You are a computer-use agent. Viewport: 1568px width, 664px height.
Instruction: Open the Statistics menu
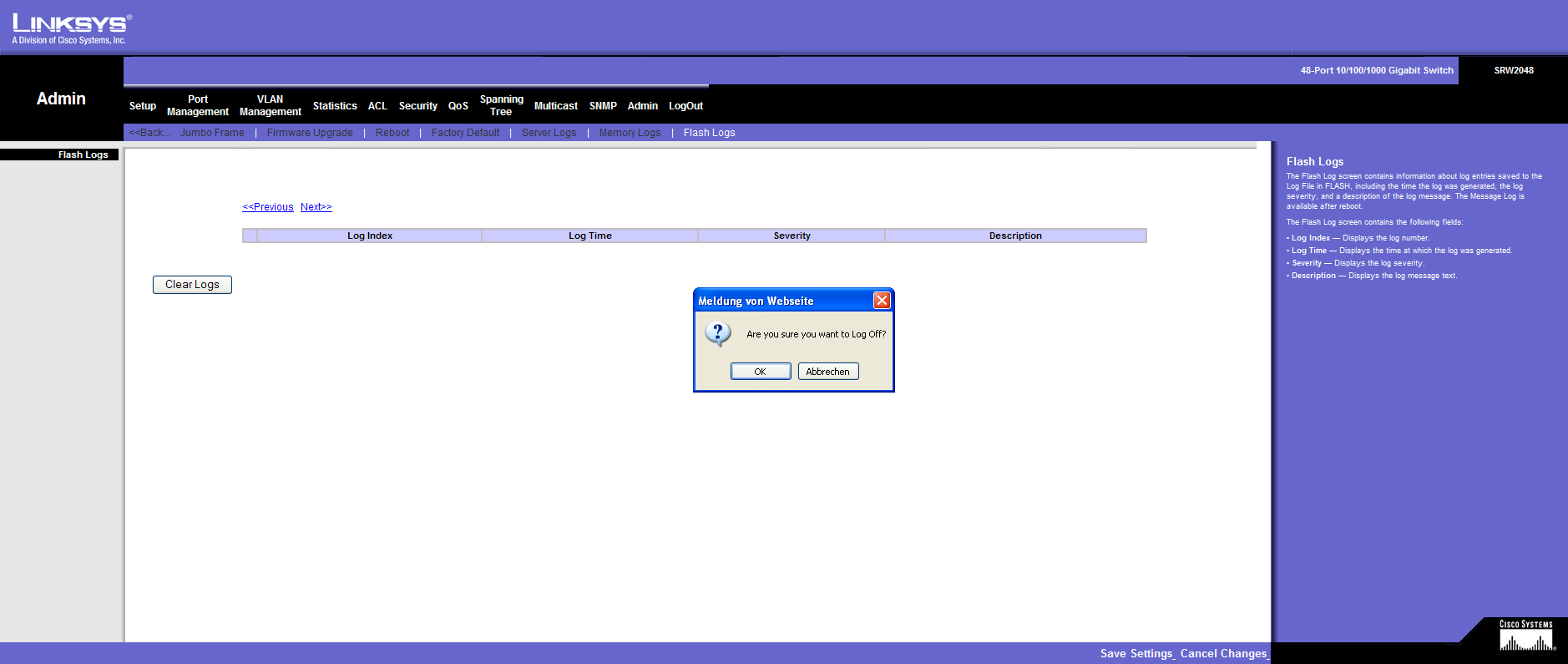tap(335, 106)
